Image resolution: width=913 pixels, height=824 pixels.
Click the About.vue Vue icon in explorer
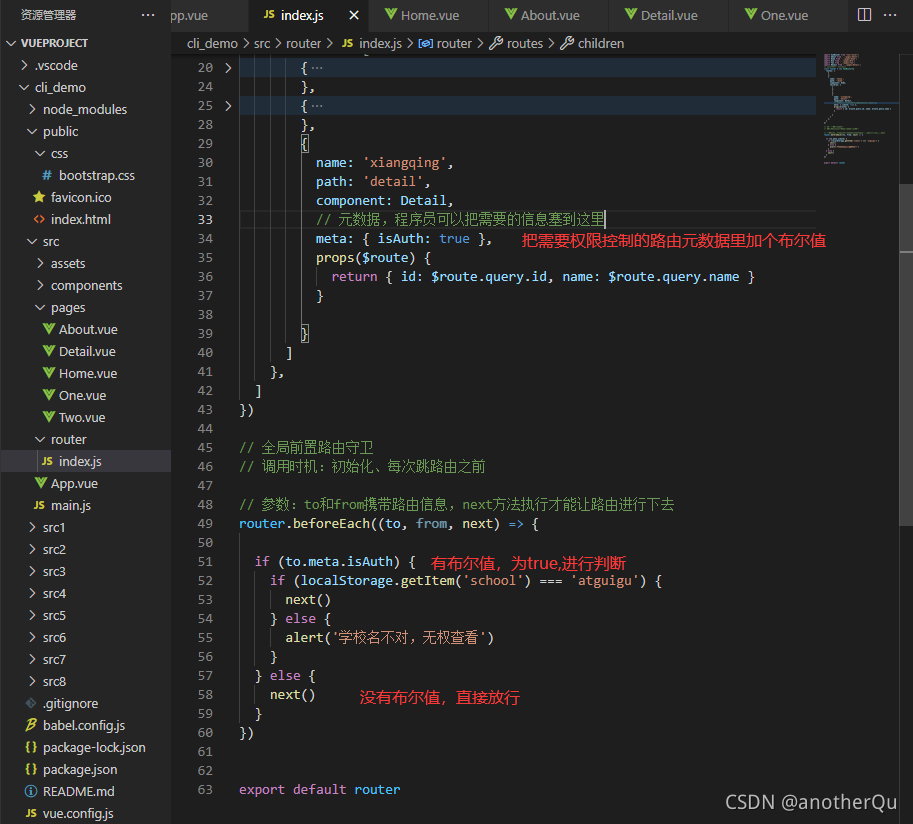pos(49,329)
